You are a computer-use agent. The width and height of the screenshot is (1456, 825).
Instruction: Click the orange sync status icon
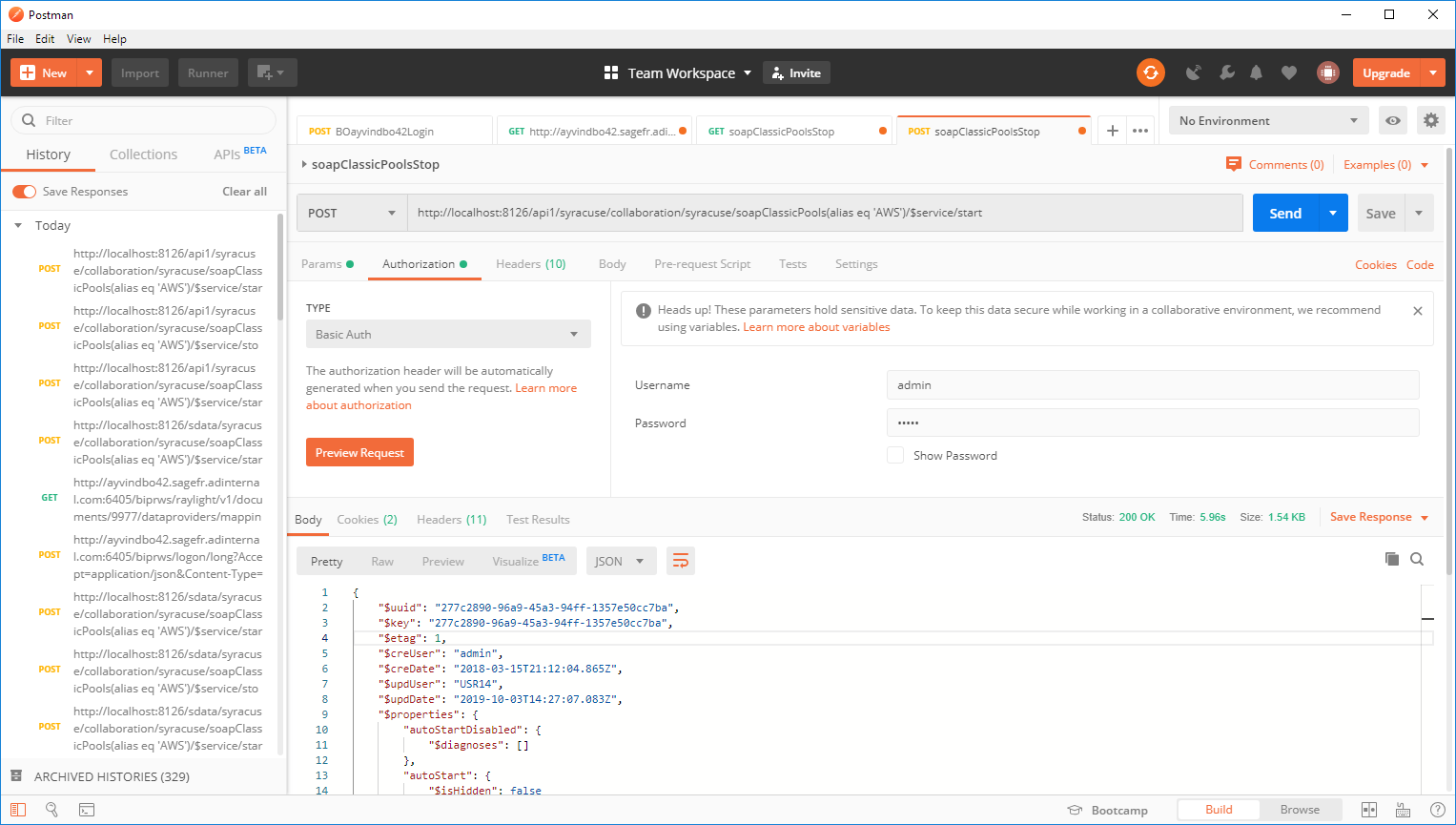point(1151,72)
